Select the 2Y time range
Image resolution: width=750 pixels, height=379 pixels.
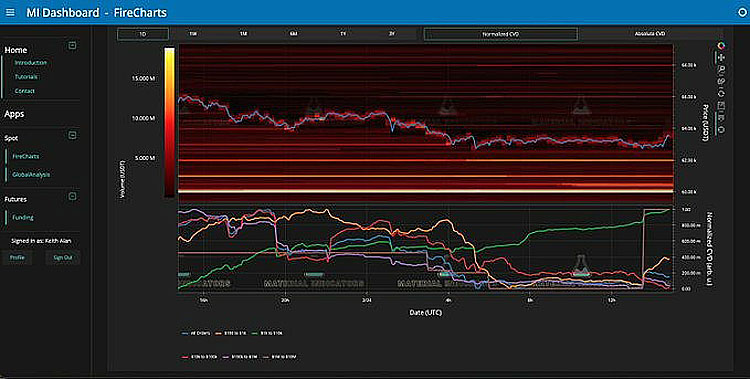pos(392,34)
